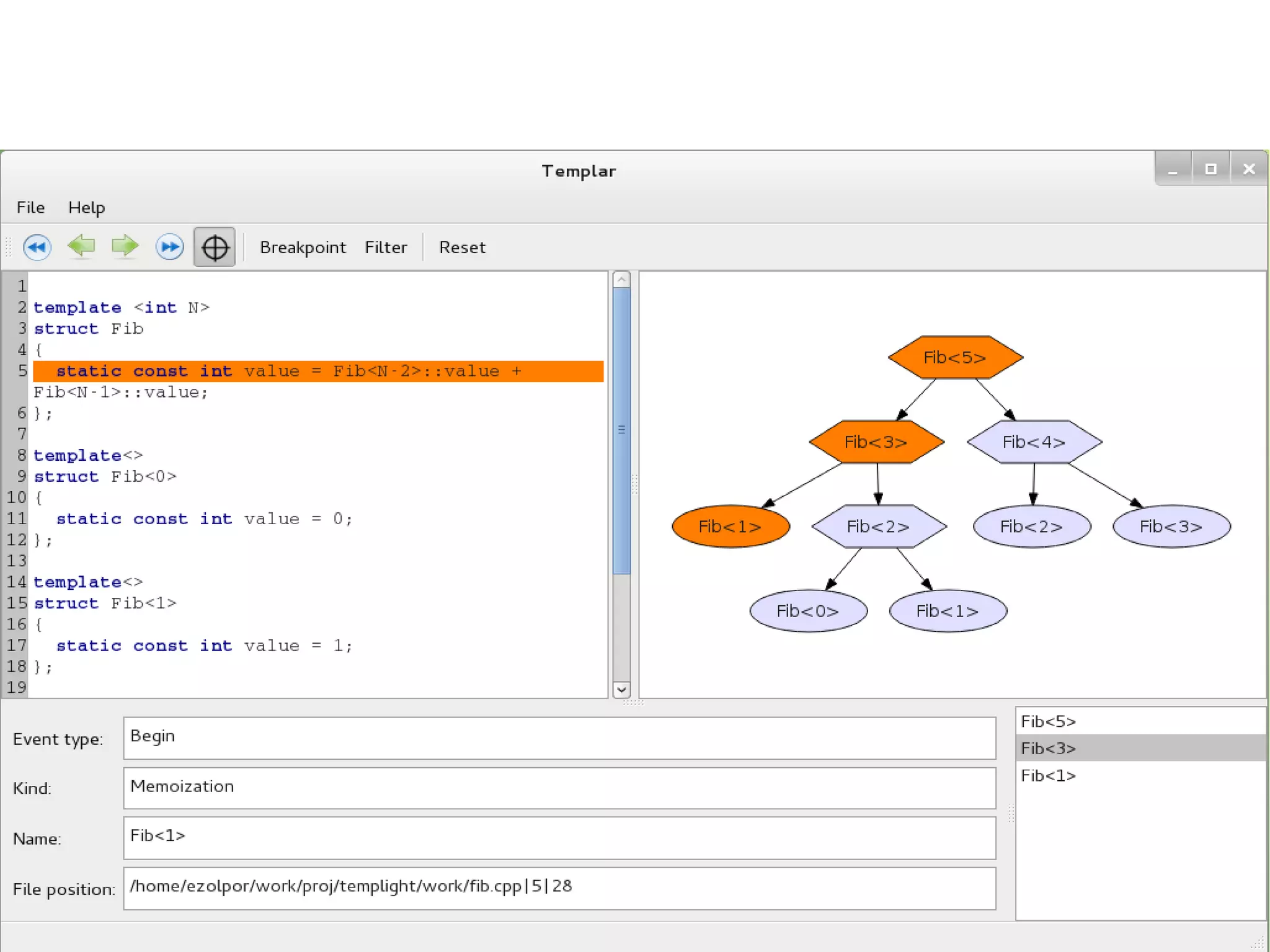
Task: Step forward with green right arrow
Action: pyautogui.click(x=125, y=246)
